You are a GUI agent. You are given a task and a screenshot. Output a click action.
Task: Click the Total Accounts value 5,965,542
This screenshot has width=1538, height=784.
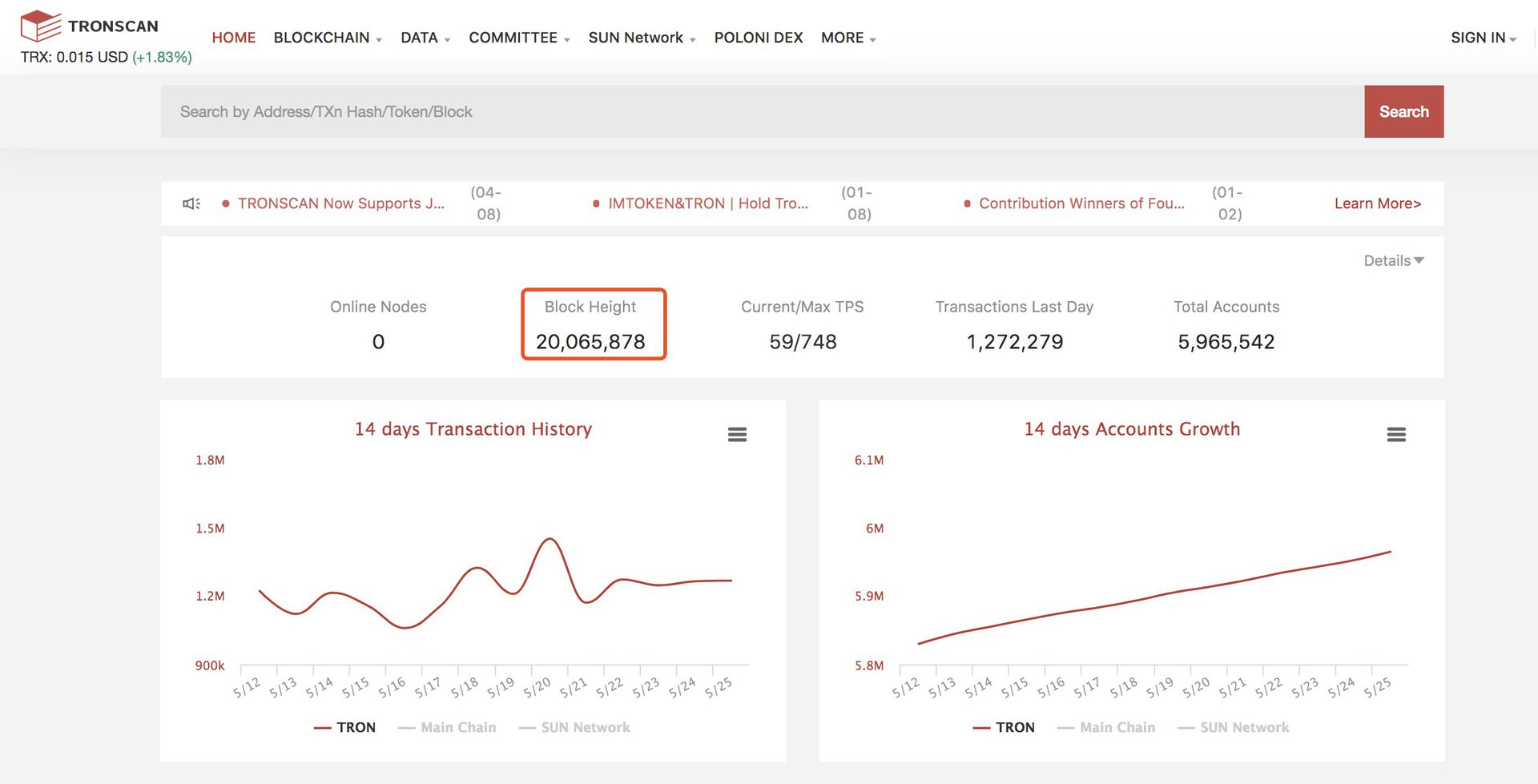point(1226,342)
